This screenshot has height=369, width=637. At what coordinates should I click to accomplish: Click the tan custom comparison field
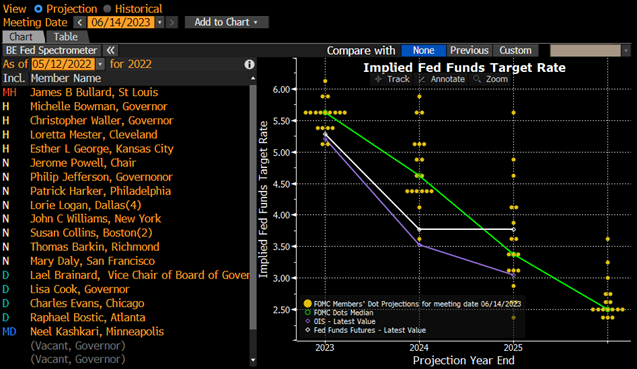tap(585, 50)
